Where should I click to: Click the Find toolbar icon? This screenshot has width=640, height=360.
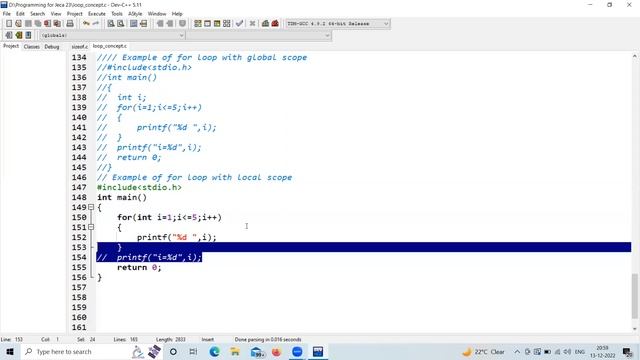pos(111,24)
